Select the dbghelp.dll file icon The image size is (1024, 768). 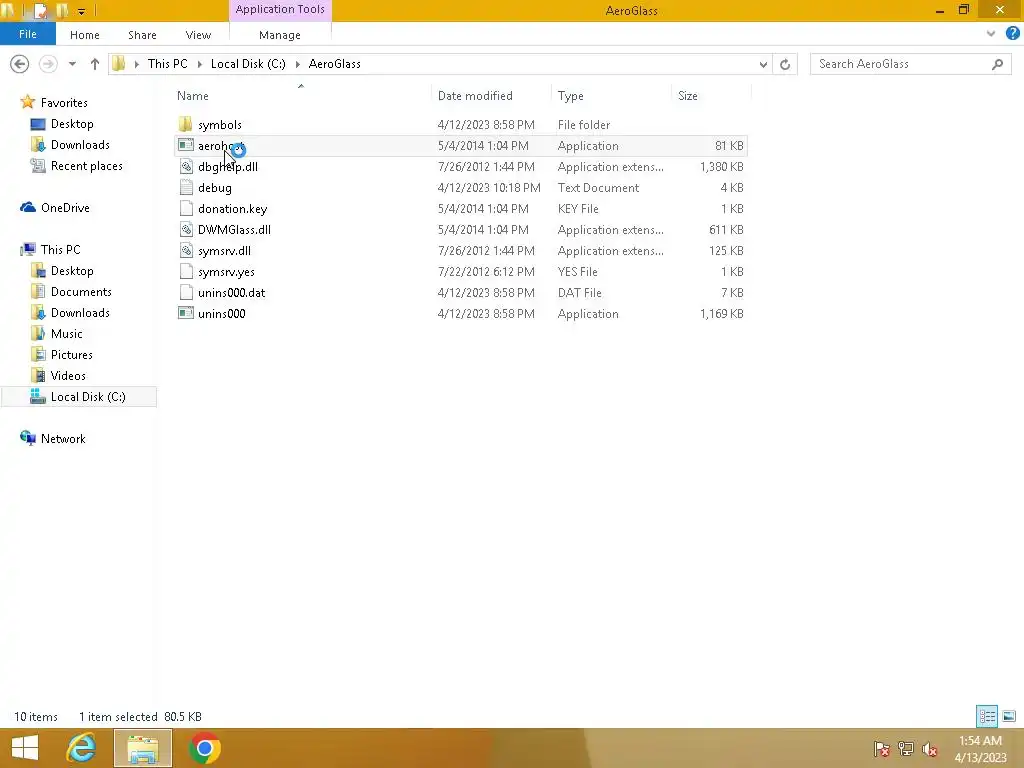coord(185,167)
